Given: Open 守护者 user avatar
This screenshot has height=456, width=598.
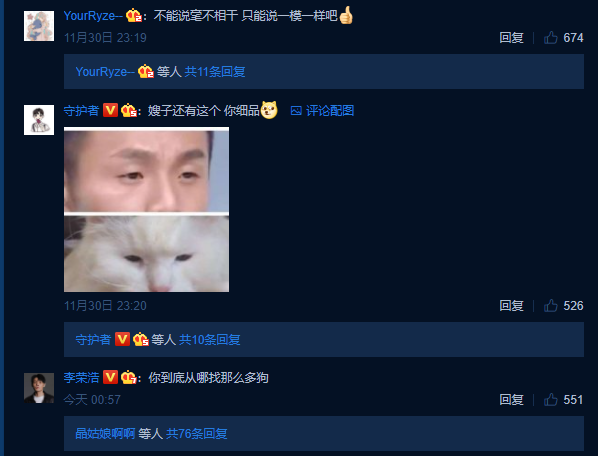Looking at the screenshot, I should (39, 120).
